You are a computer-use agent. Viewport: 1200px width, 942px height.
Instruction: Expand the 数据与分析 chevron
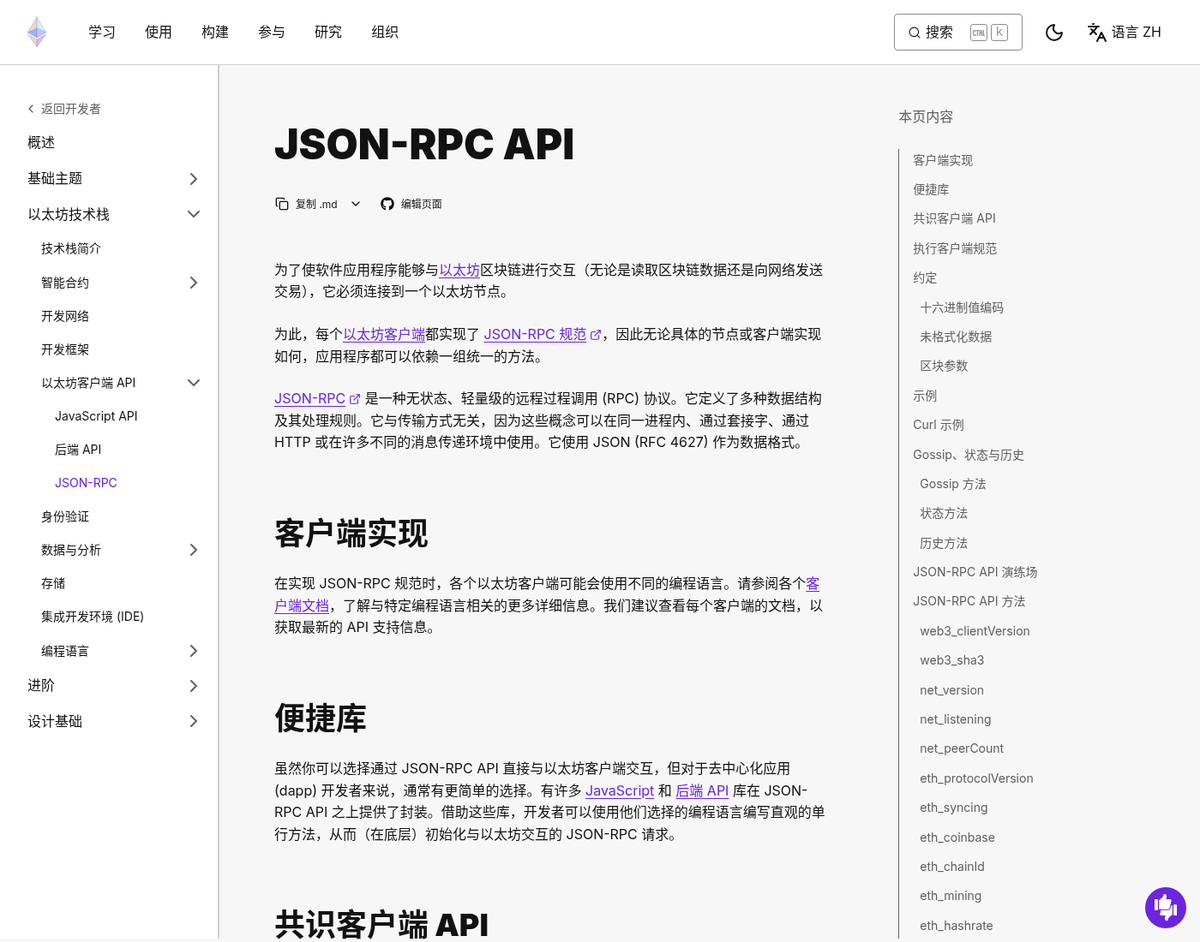[x=194, y=550]
